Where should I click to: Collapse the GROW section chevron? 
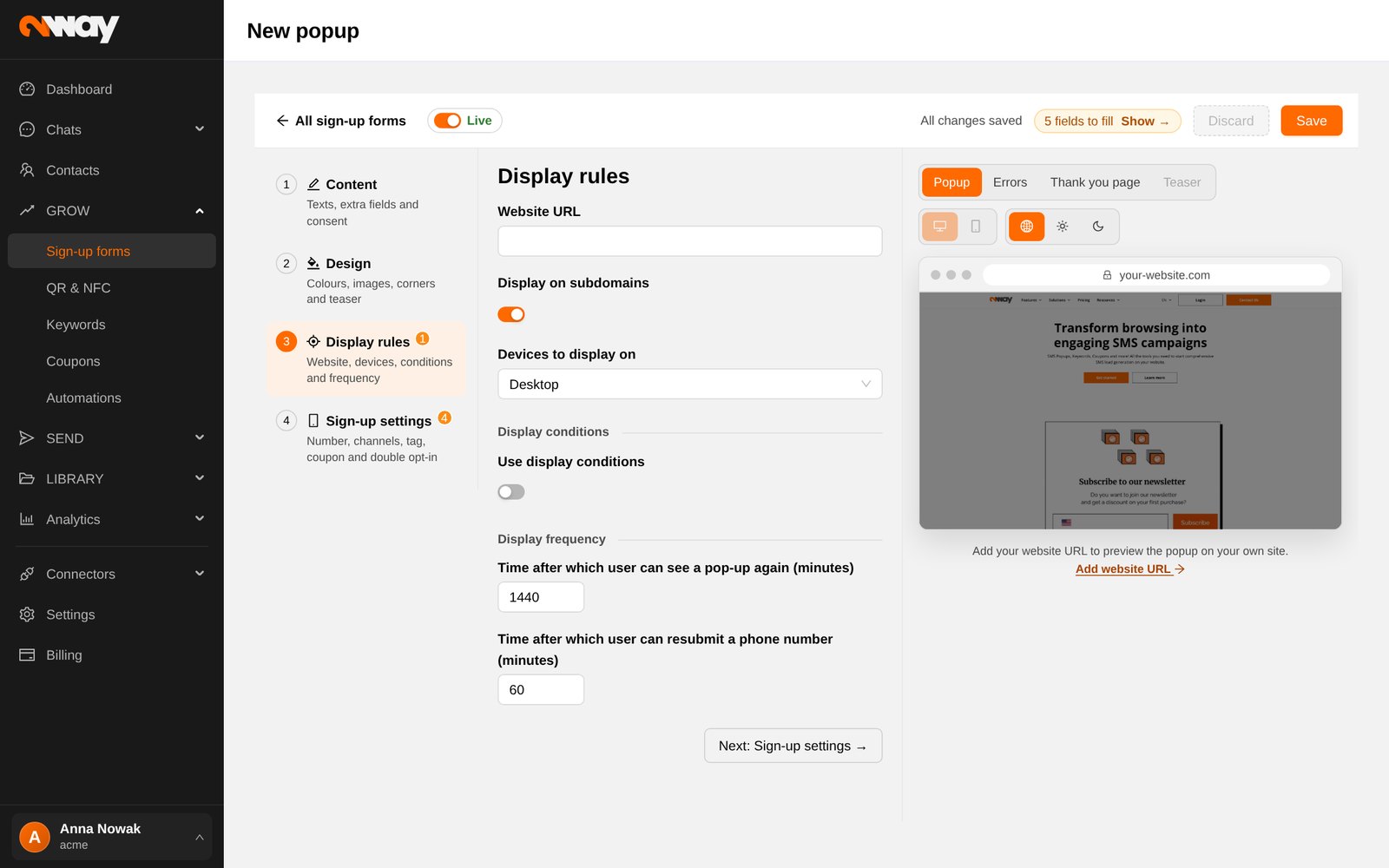coord(200,211)
